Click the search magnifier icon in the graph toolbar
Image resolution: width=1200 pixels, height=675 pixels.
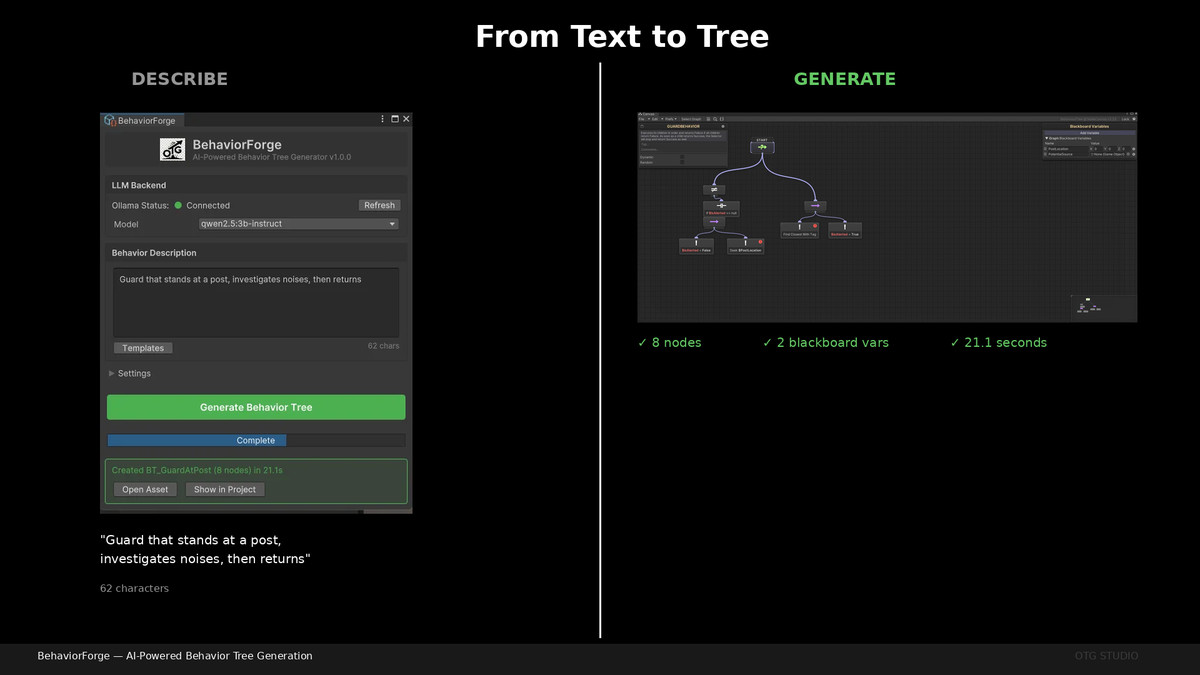(x=715, y=119)
